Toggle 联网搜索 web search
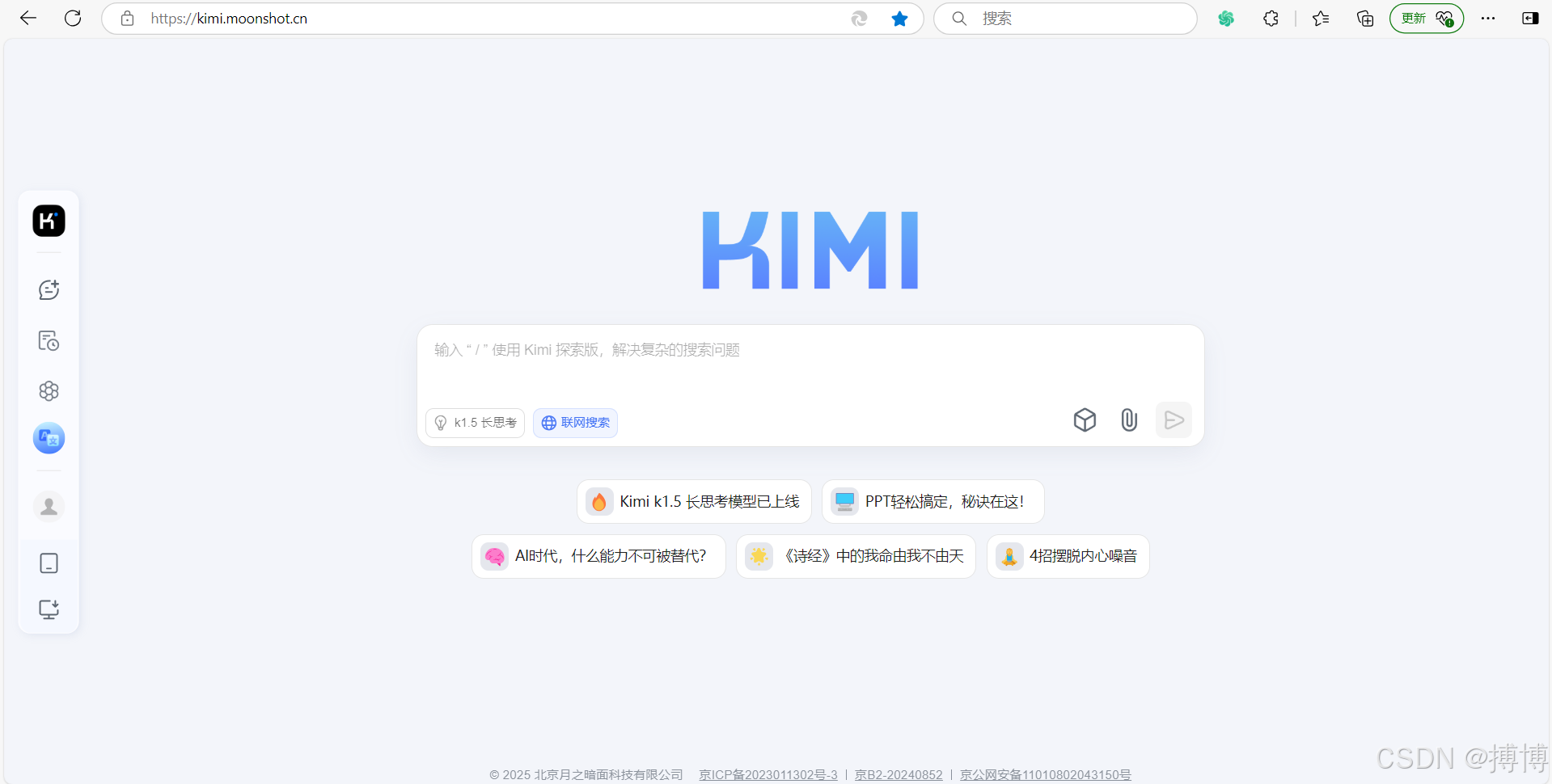 pyautogui.click(x=575, y=423)
